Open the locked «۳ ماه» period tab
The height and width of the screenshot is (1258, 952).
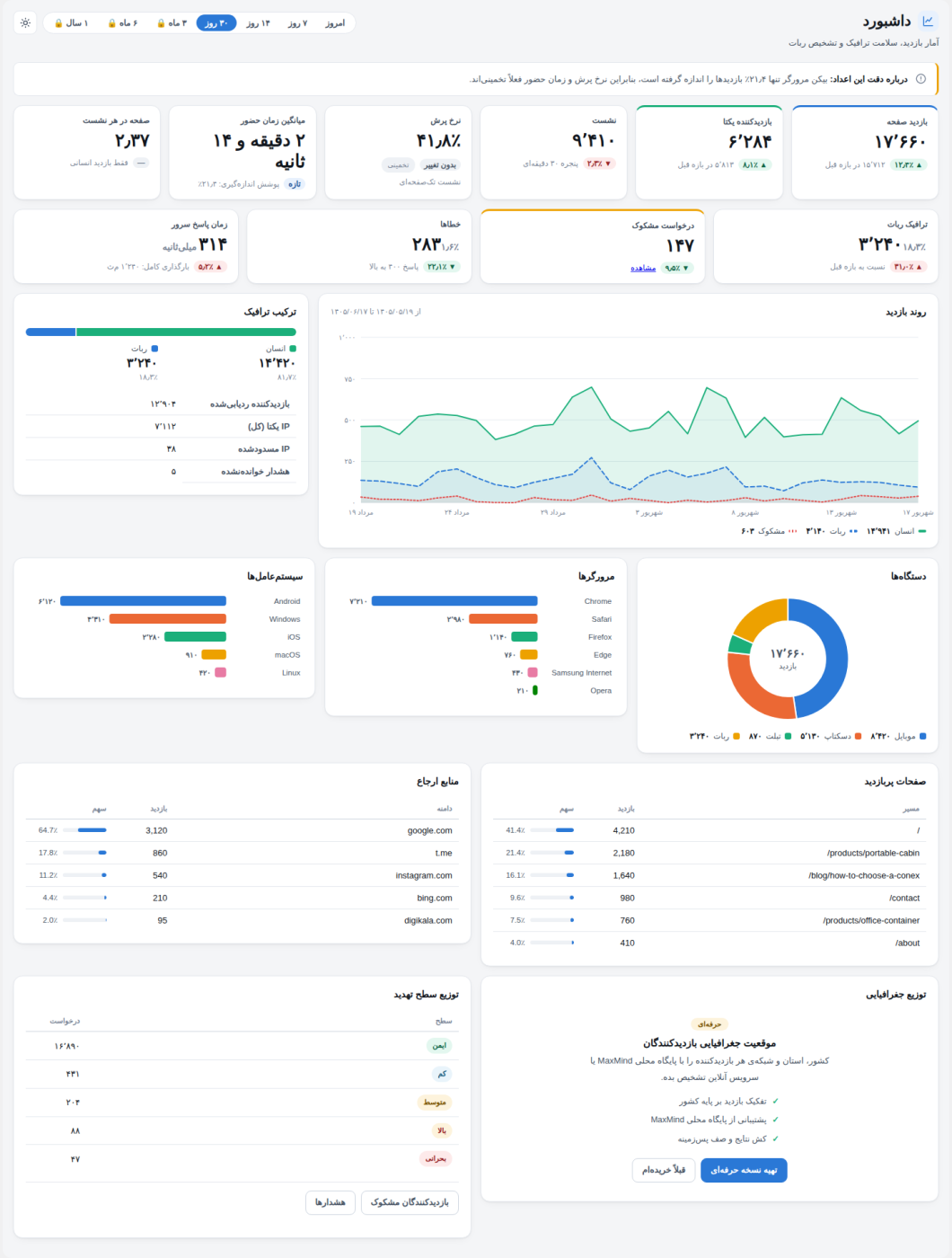click(172, 23)
